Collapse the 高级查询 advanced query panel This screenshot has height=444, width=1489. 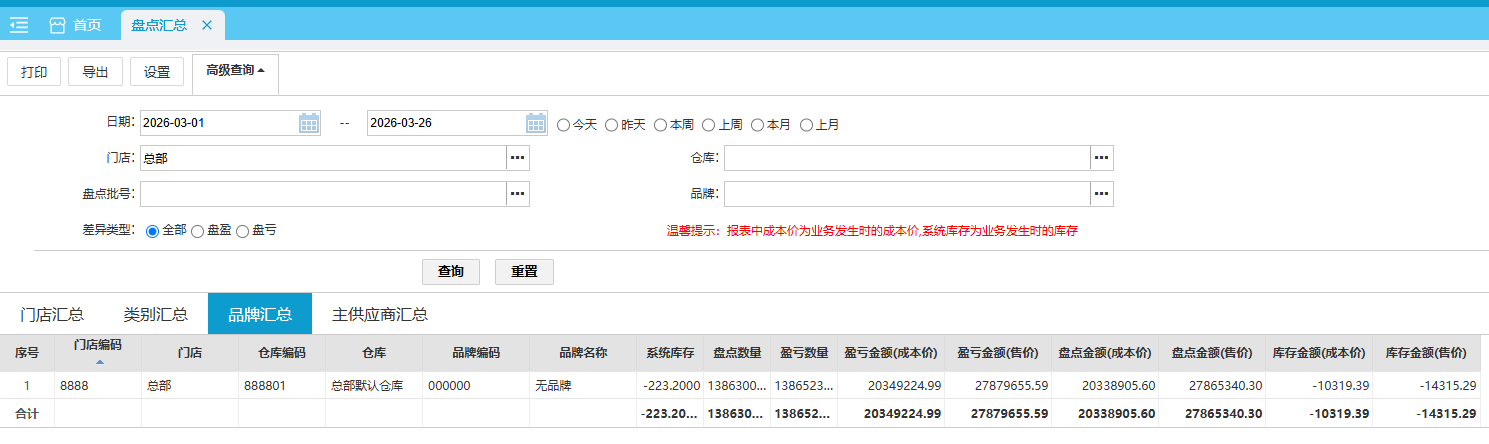(x=235, y=71)
